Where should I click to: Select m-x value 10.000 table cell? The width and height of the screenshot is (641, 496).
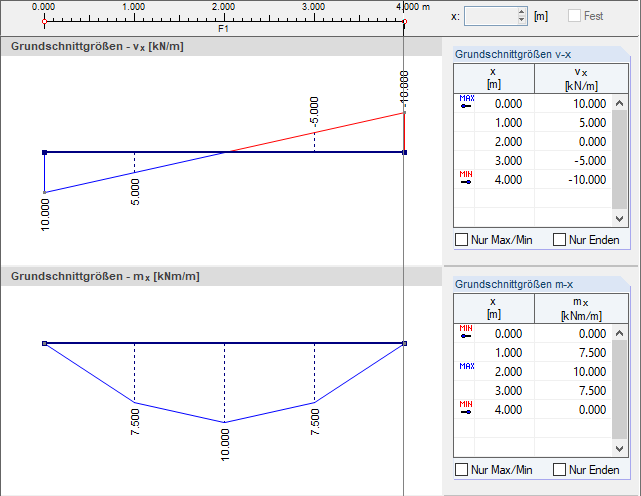pos(573,371)
